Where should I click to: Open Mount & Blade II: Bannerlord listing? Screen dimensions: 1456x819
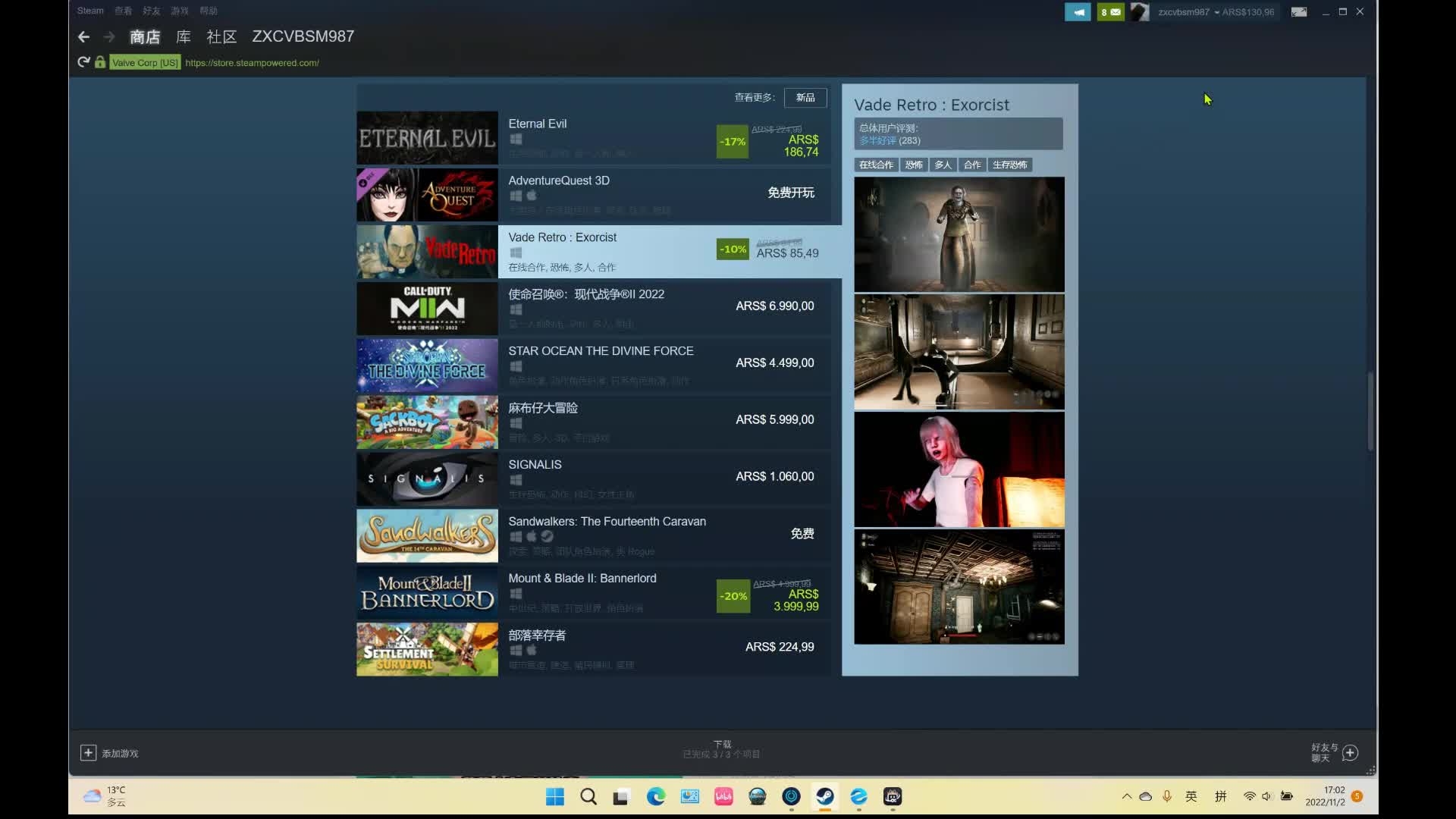[x=593, y=593]
